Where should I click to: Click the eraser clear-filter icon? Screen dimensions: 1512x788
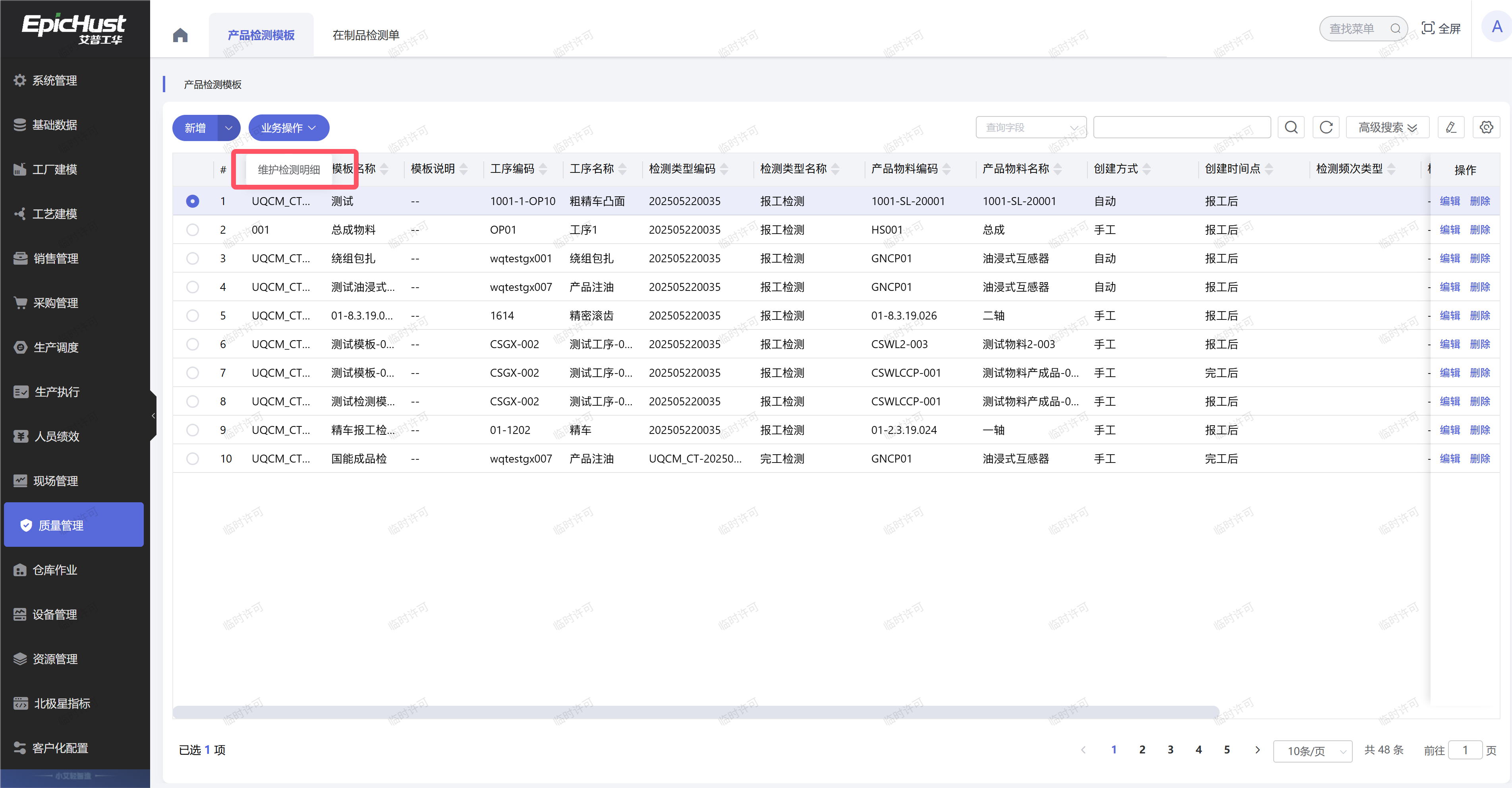[x=1450, y=128]
